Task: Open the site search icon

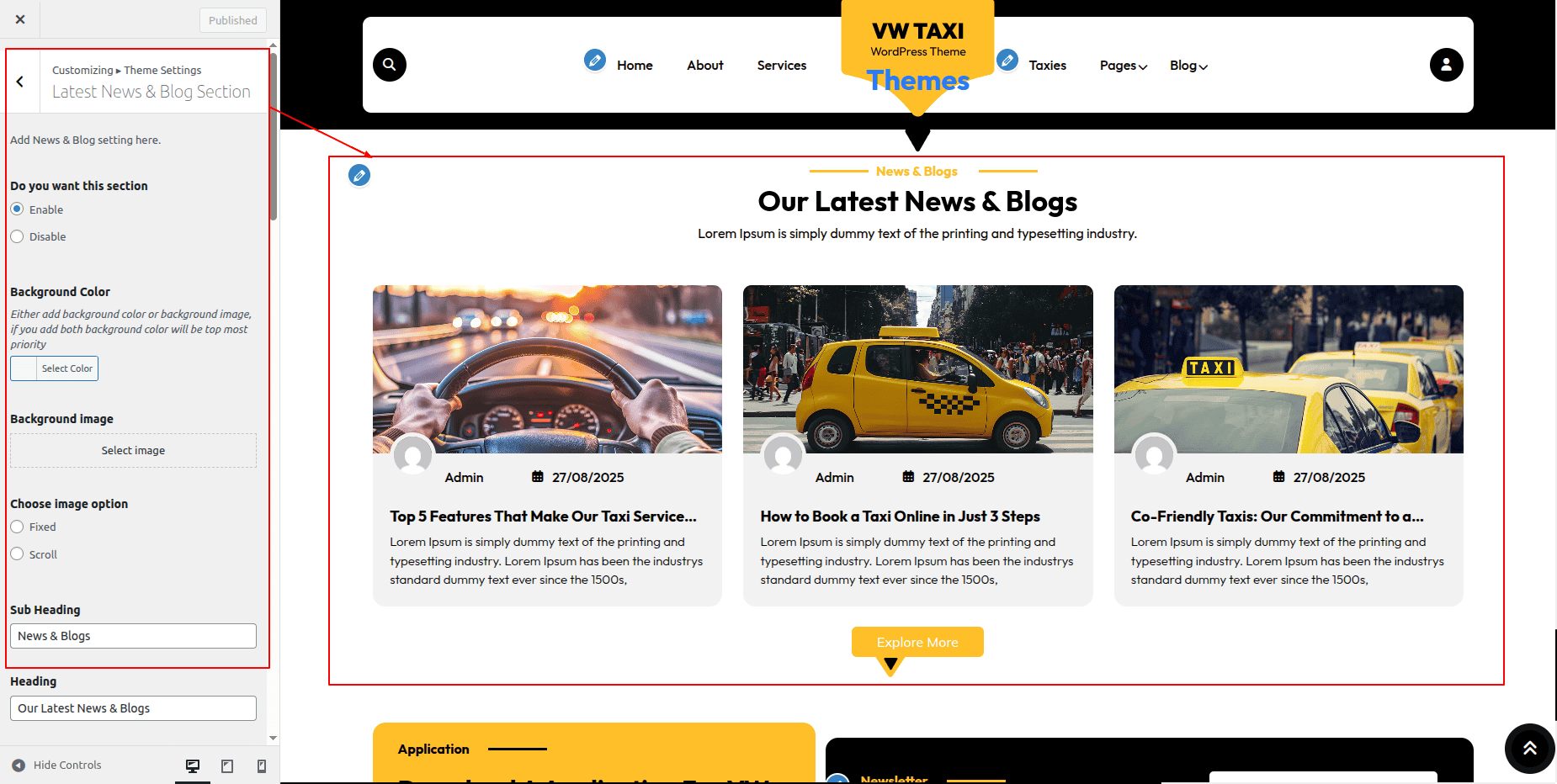Action: [390, 65]
